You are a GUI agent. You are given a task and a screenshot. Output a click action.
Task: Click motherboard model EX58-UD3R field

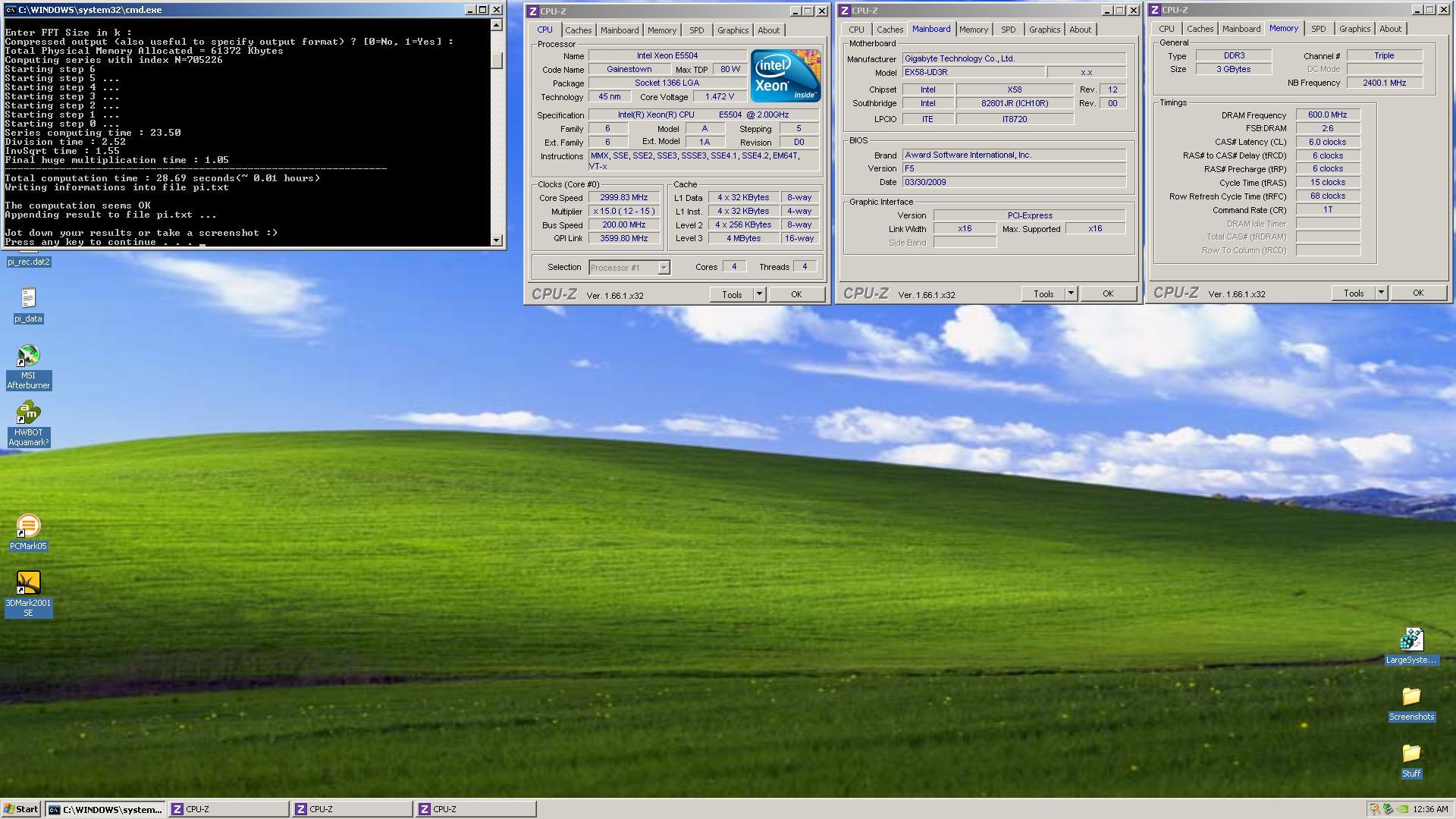point(974,72)
